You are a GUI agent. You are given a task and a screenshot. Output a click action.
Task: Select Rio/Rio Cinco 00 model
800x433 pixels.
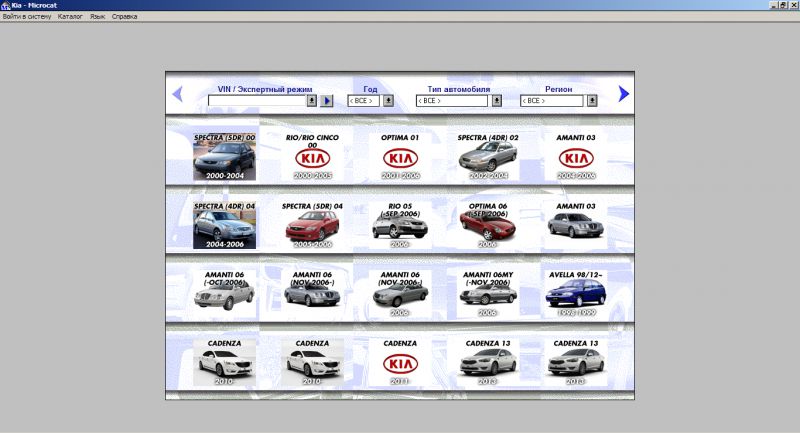point(312,157)
